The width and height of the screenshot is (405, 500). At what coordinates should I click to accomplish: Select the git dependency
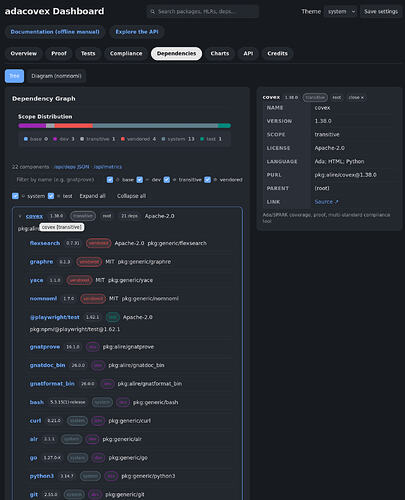pyautogui.click(x=34, y=494)
